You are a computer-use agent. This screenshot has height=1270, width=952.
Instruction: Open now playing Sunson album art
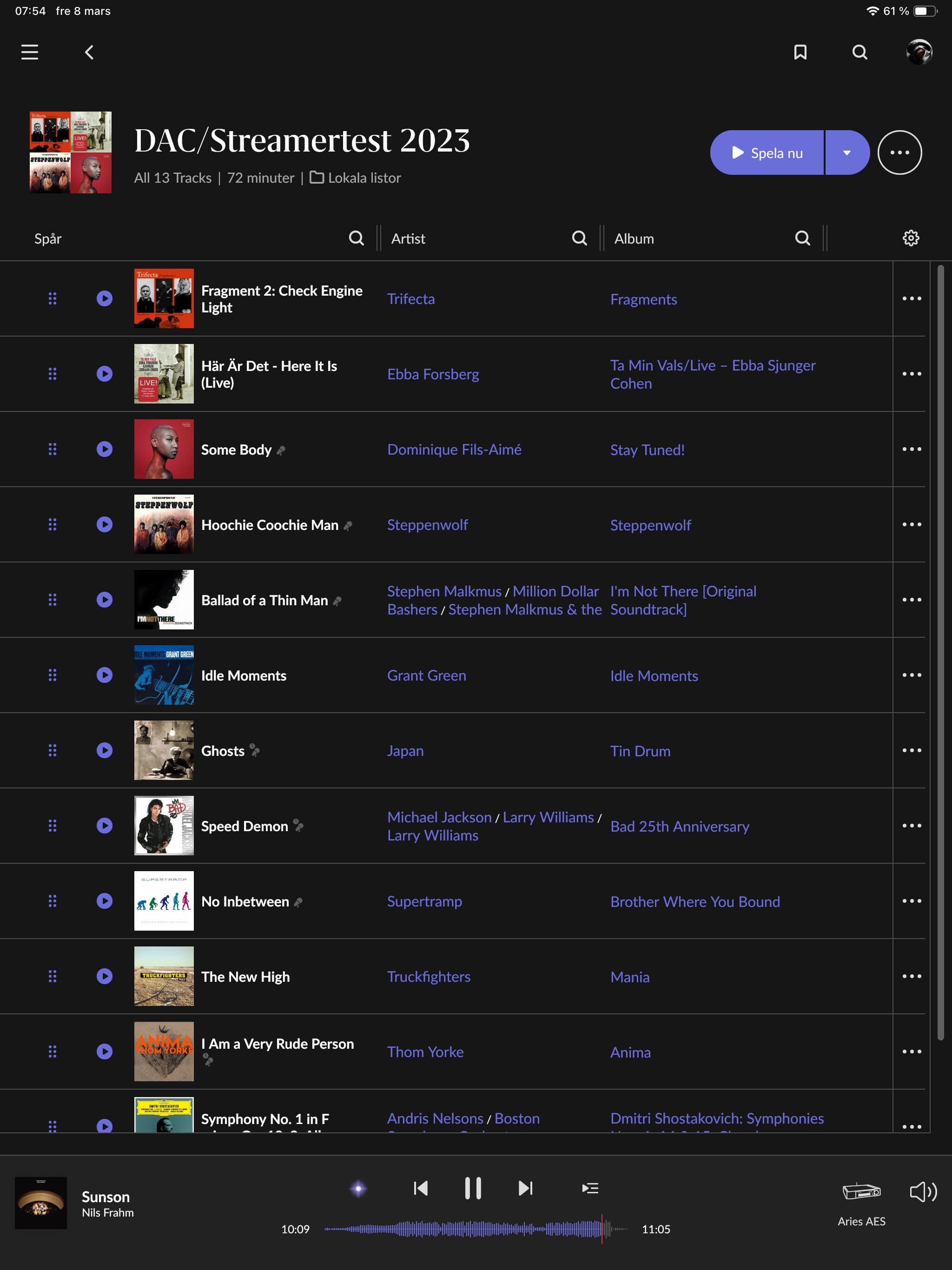coord(41,1203)
